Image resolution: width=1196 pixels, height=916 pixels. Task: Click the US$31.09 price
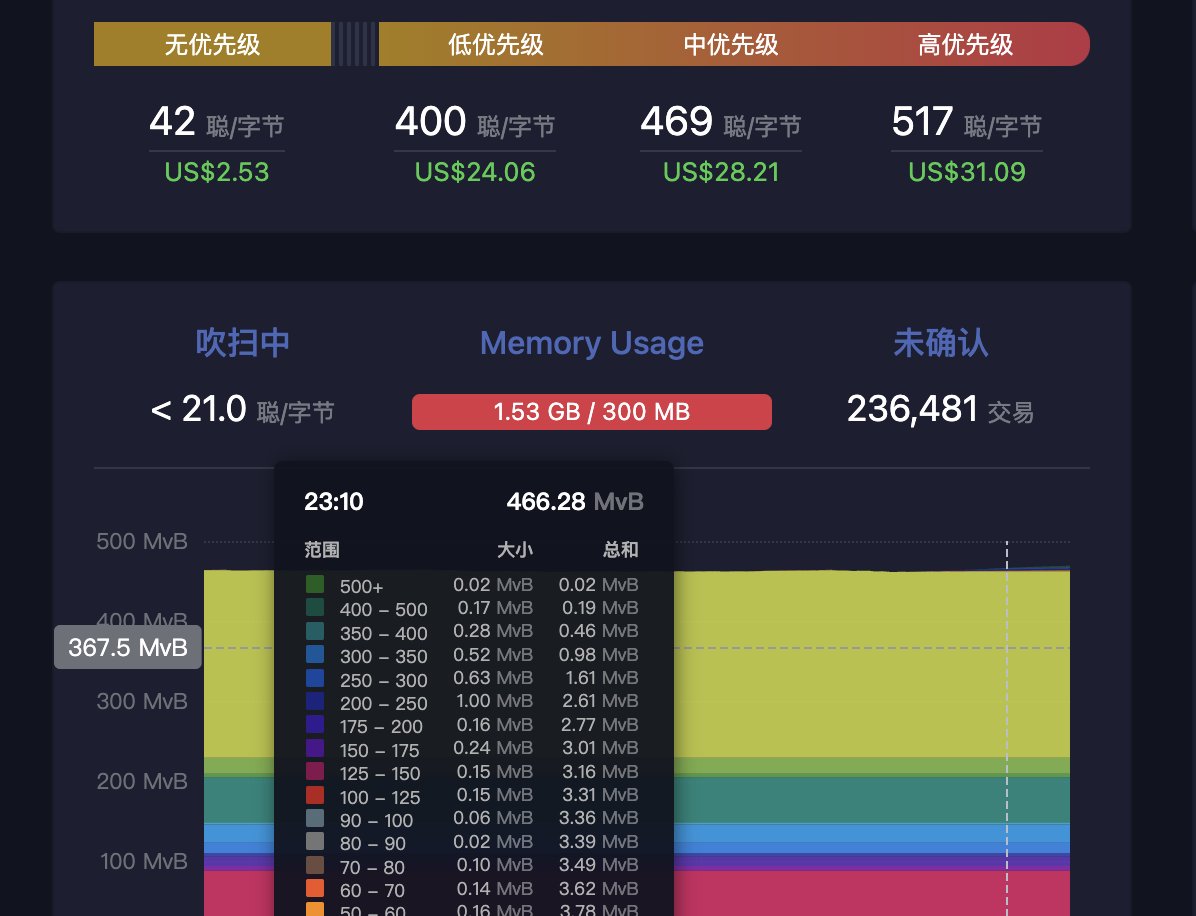966,172
